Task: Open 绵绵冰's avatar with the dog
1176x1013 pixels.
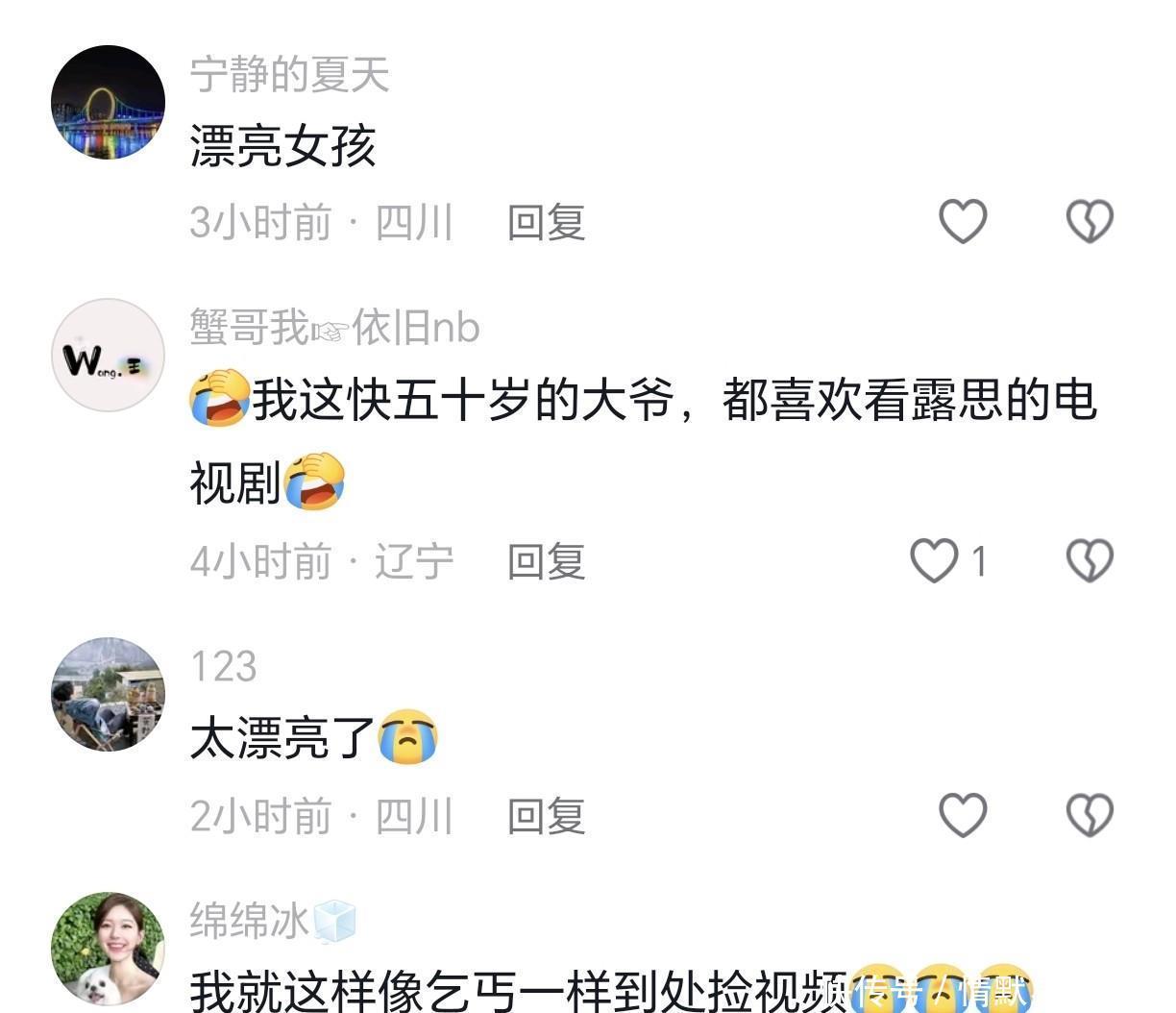Action: pos(108,950)
